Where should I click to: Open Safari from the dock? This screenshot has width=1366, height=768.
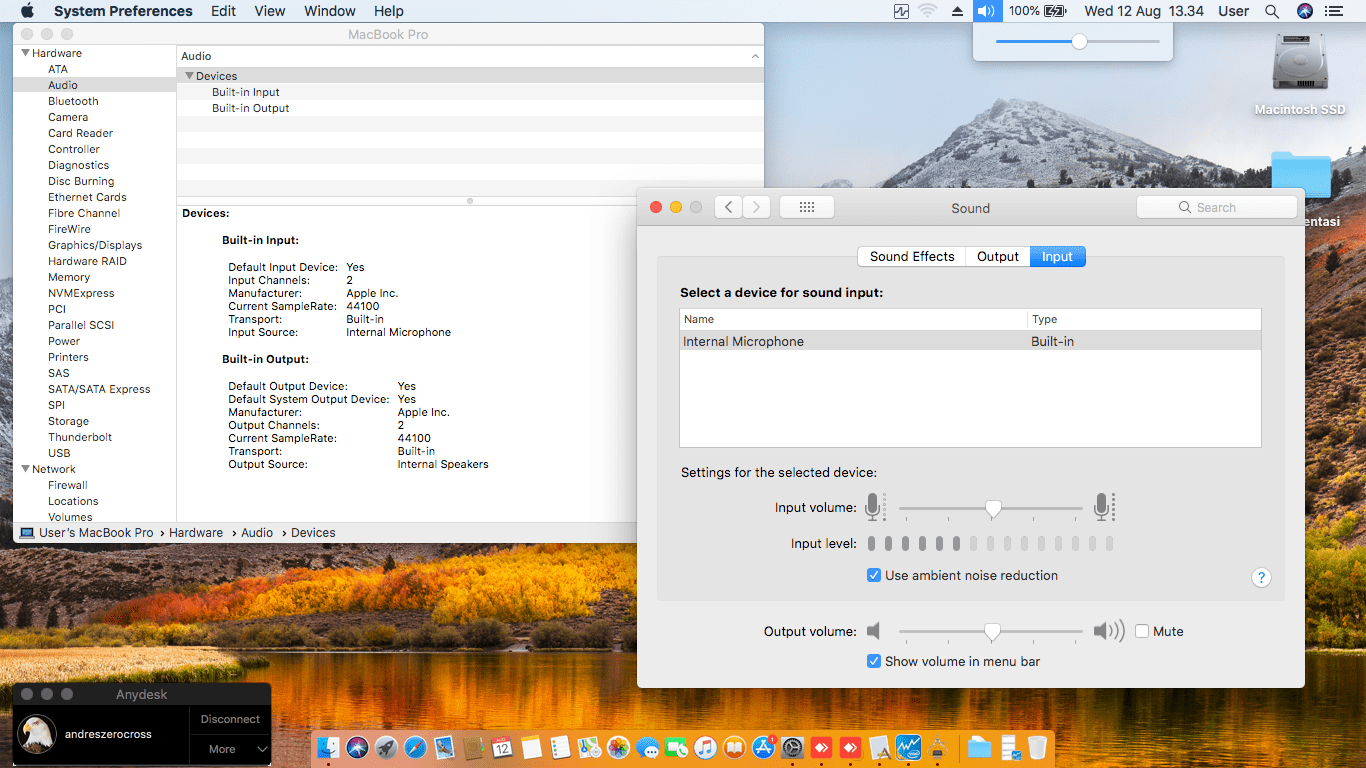tap(415, 747)
